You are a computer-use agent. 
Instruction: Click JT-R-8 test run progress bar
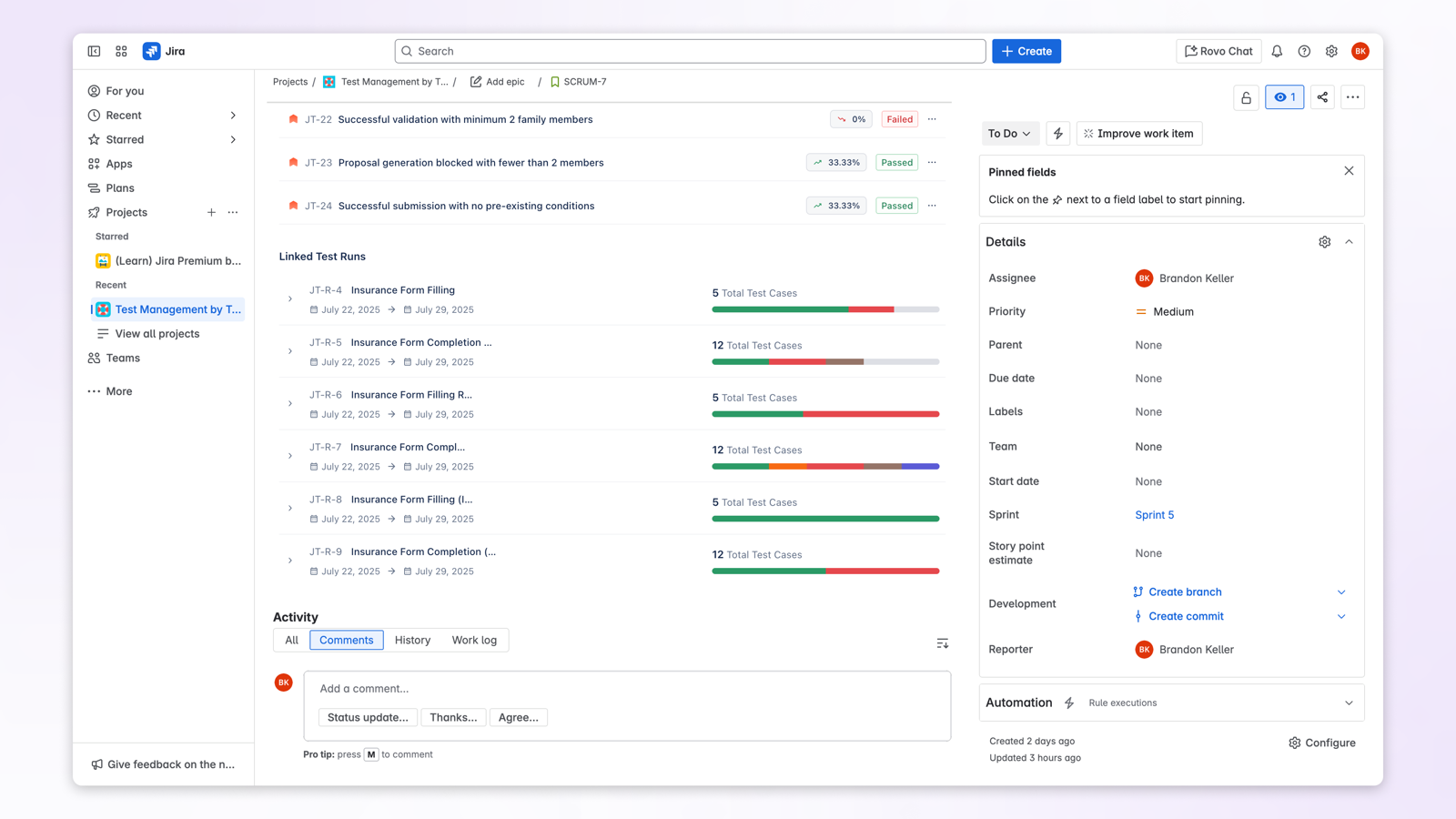click(x=825, y=519)
